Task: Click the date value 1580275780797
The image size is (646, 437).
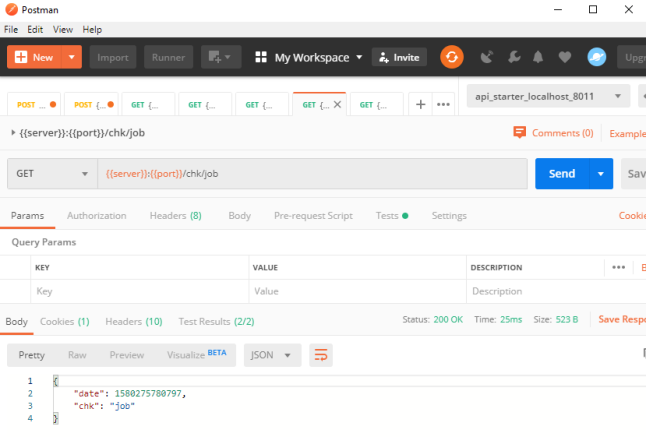Action: (x=148, y=394)
